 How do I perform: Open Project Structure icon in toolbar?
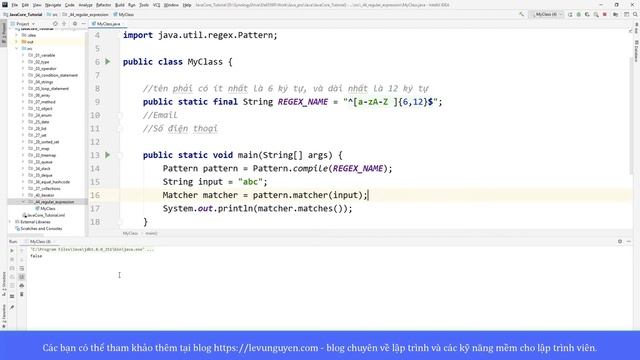point(616,14)
